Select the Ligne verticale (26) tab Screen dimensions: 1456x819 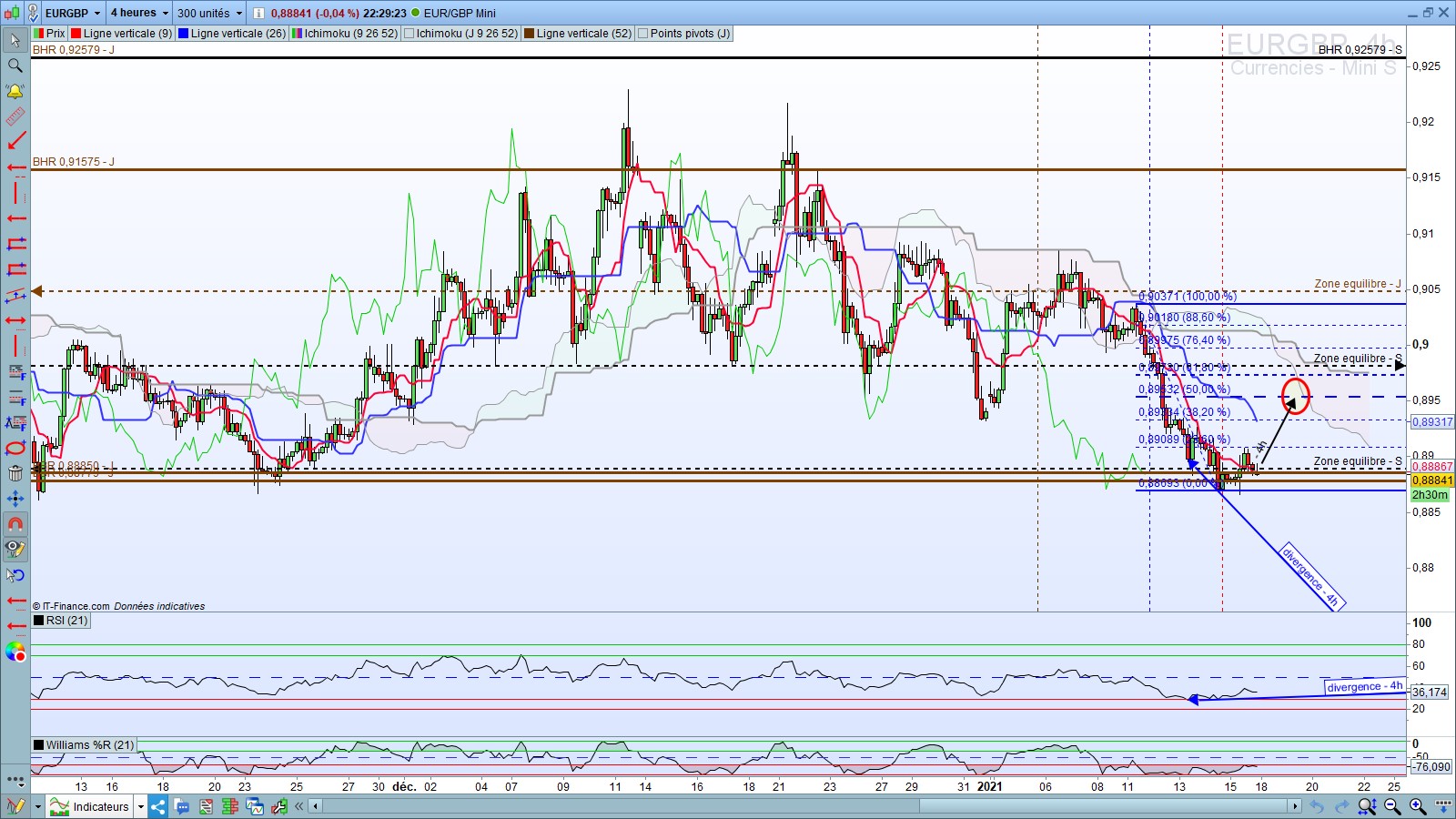tap(231, 34)
